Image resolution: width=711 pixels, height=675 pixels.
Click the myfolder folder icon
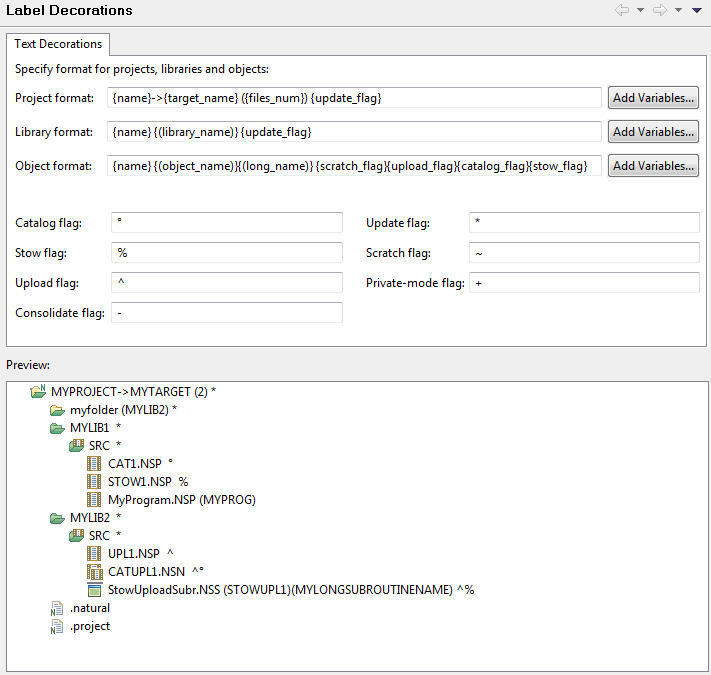click(58, 410)
